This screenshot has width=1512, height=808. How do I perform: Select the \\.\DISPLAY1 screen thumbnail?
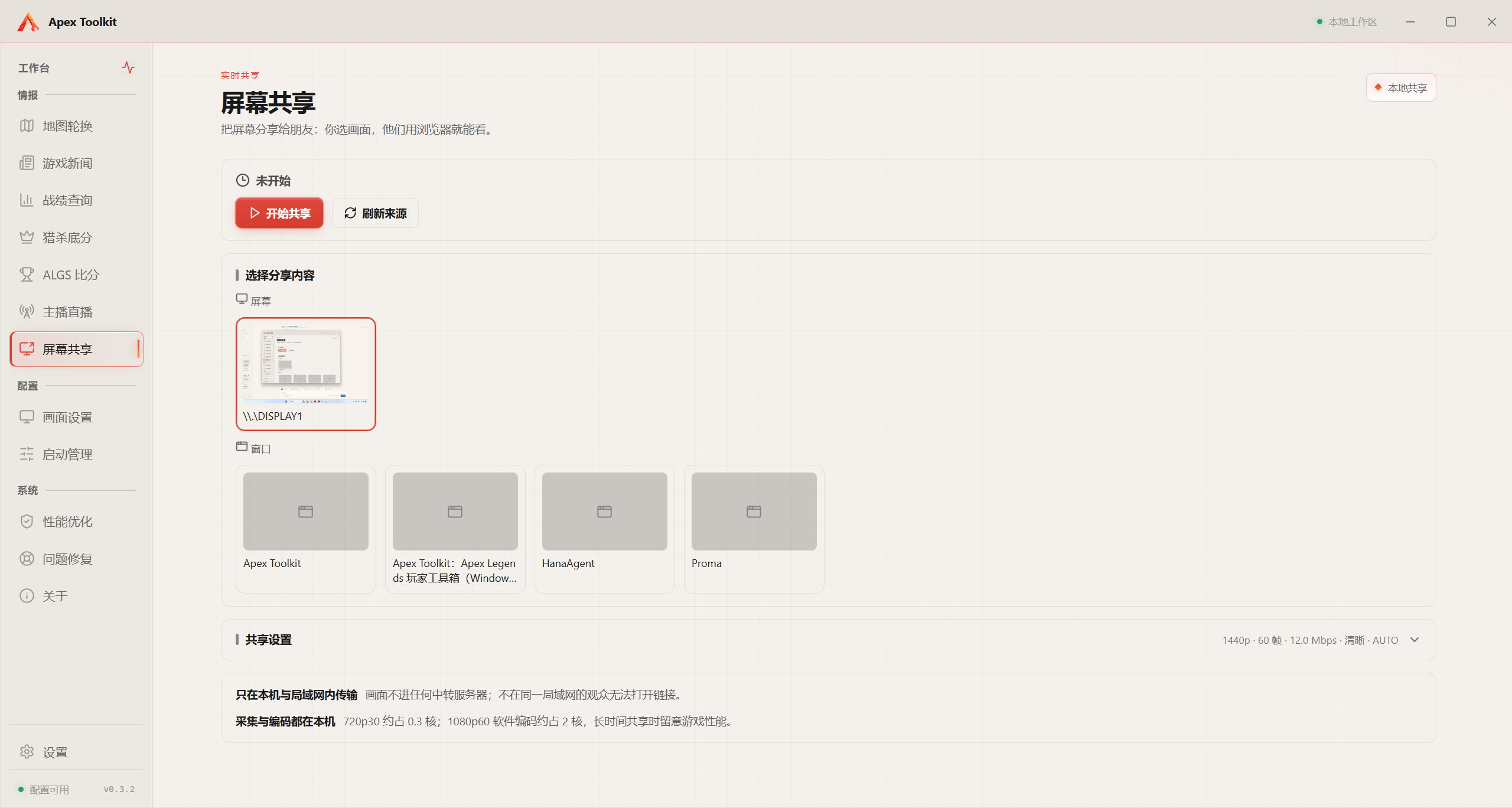tap(306, 374)
